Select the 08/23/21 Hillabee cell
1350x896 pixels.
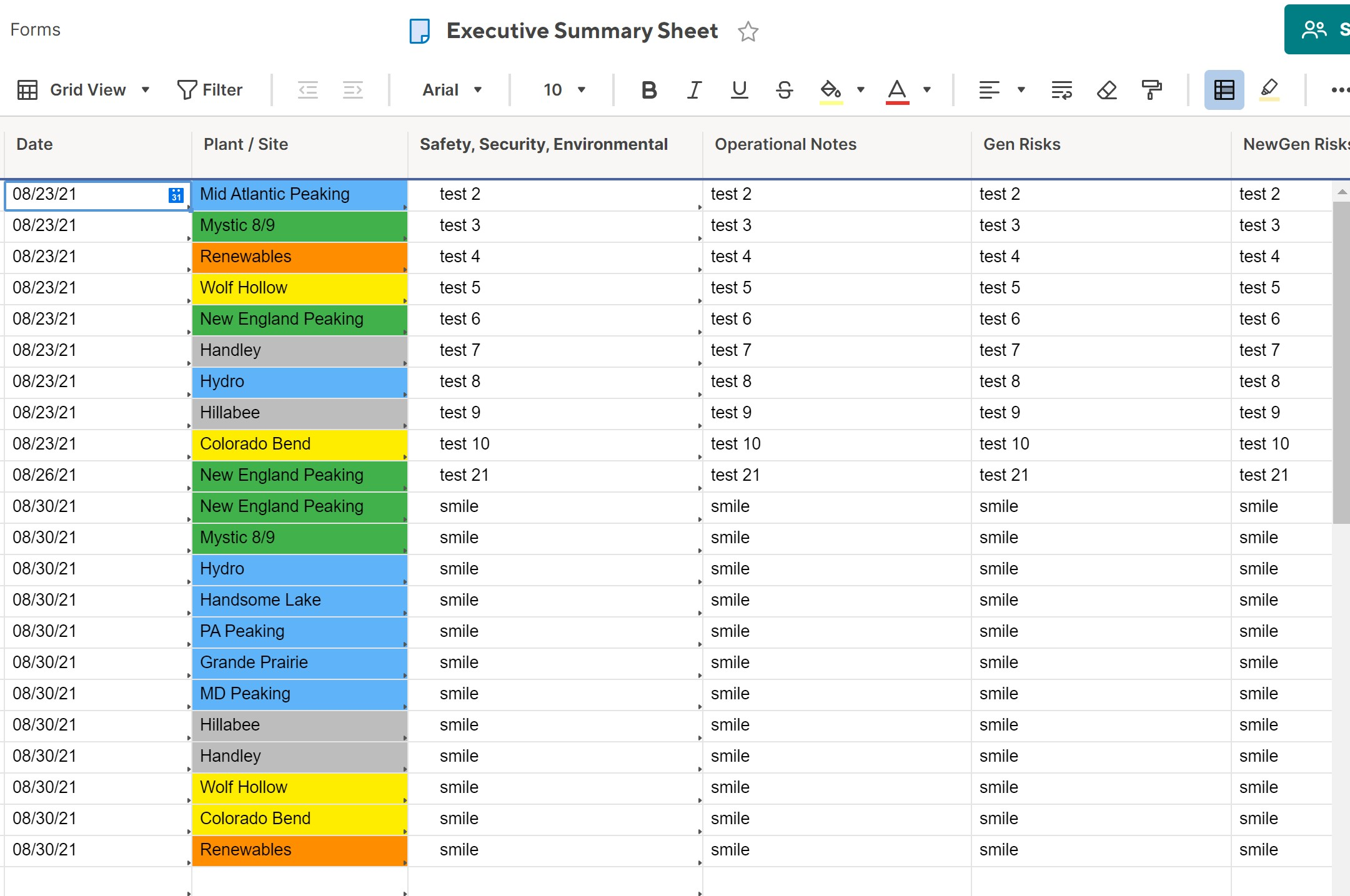click(300, 413)
